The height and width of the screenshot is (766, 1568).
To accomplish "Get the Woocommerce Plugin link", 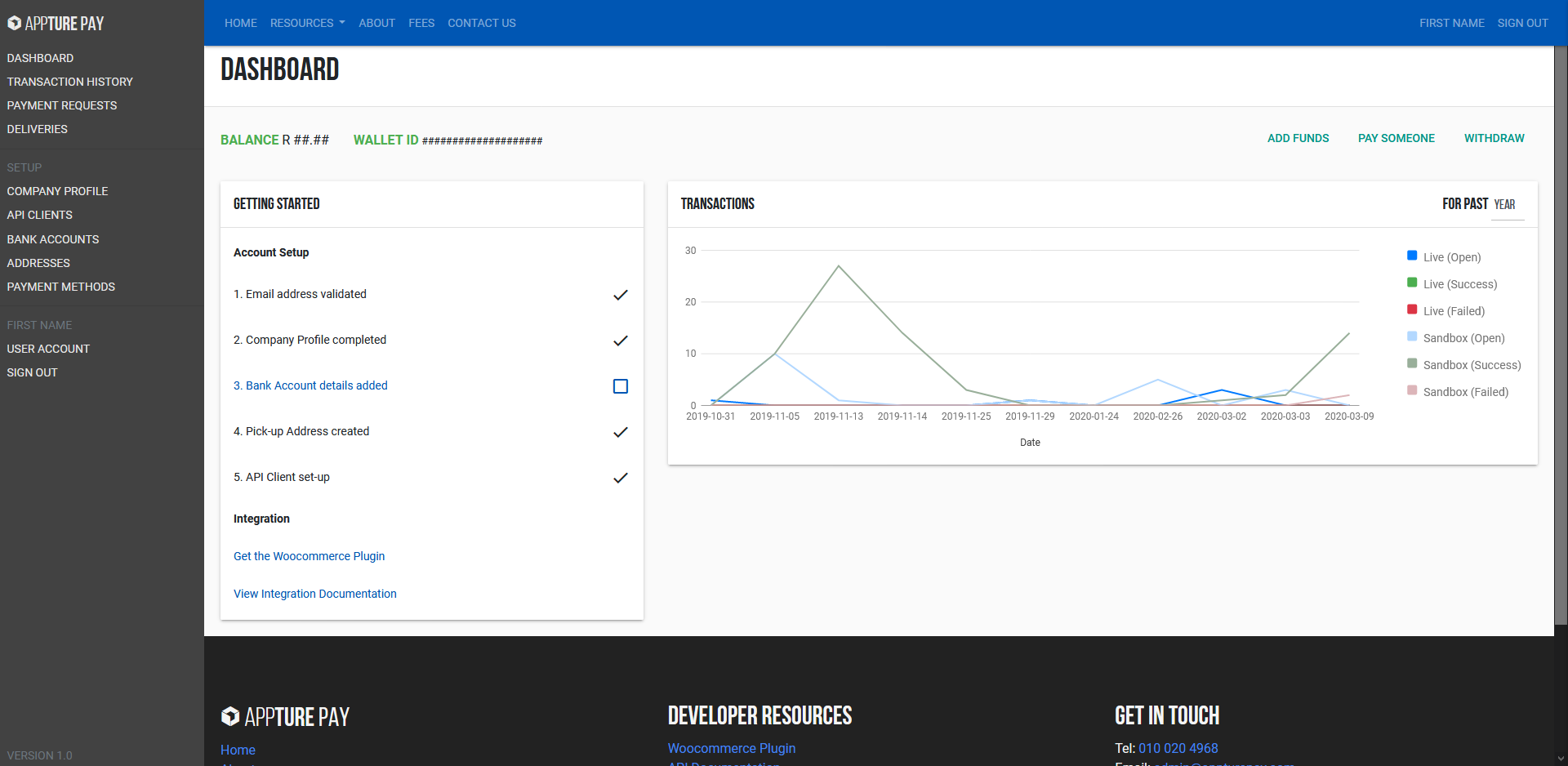I will tap(309, 556).
